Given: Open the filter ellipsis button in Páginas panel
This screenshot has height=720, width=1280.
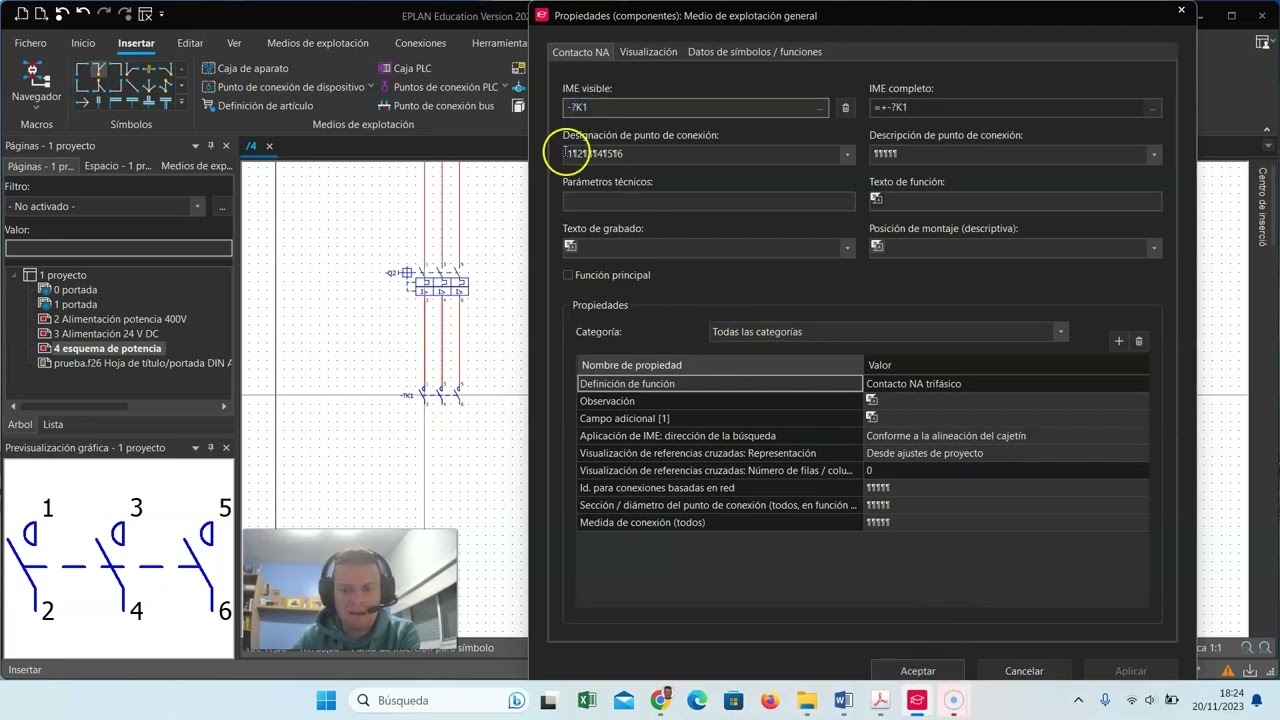Looking at the screenshot, I should point(222,206).
